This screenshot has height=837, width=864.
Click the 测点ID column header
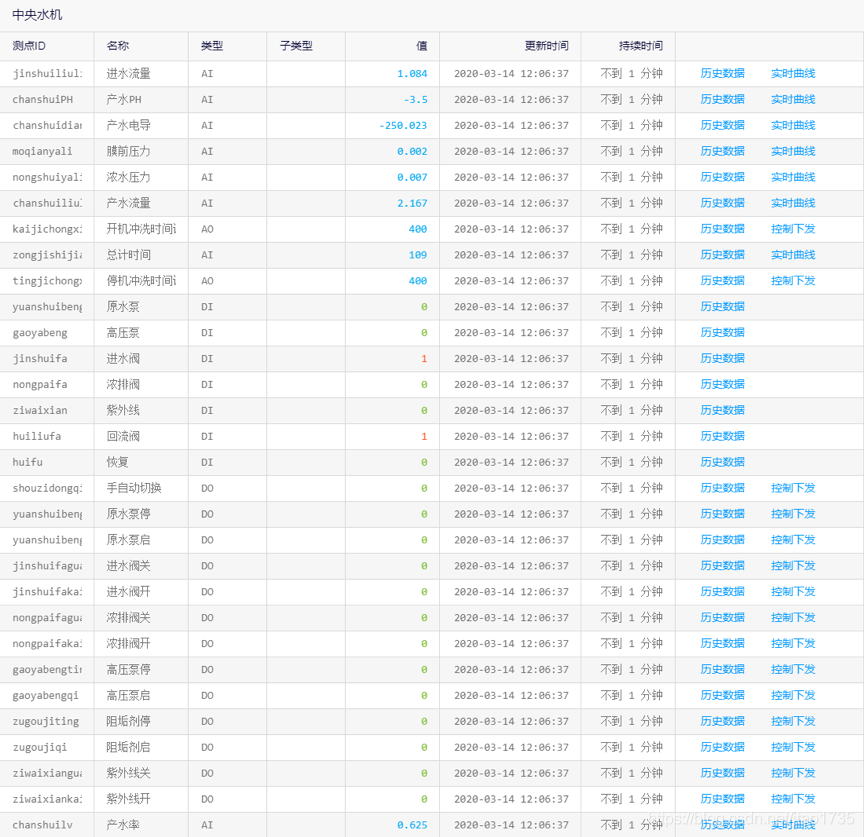coord(29,46)
